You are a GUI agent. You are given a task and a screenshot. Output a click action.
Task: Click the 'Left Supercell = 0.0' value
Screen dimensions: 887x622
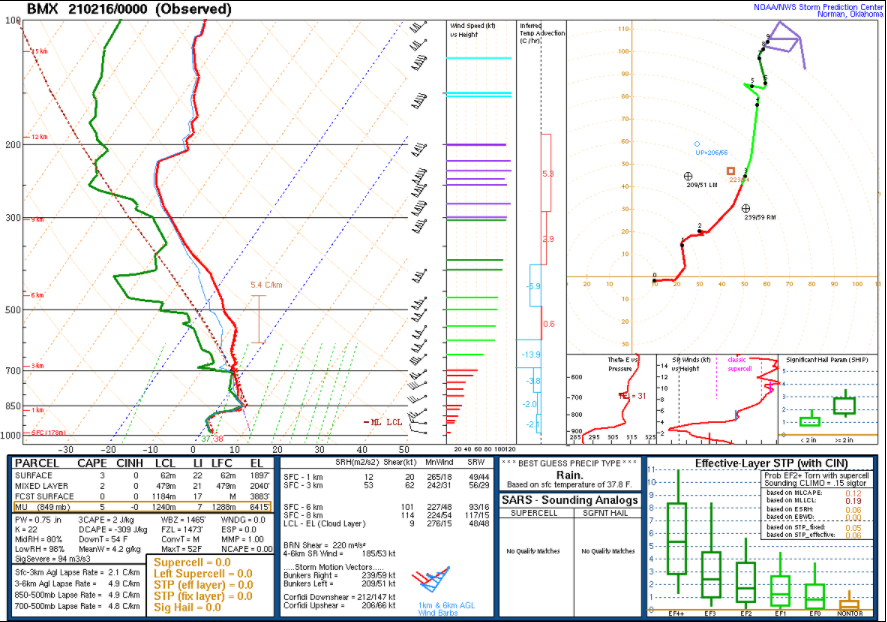point(203,574)
